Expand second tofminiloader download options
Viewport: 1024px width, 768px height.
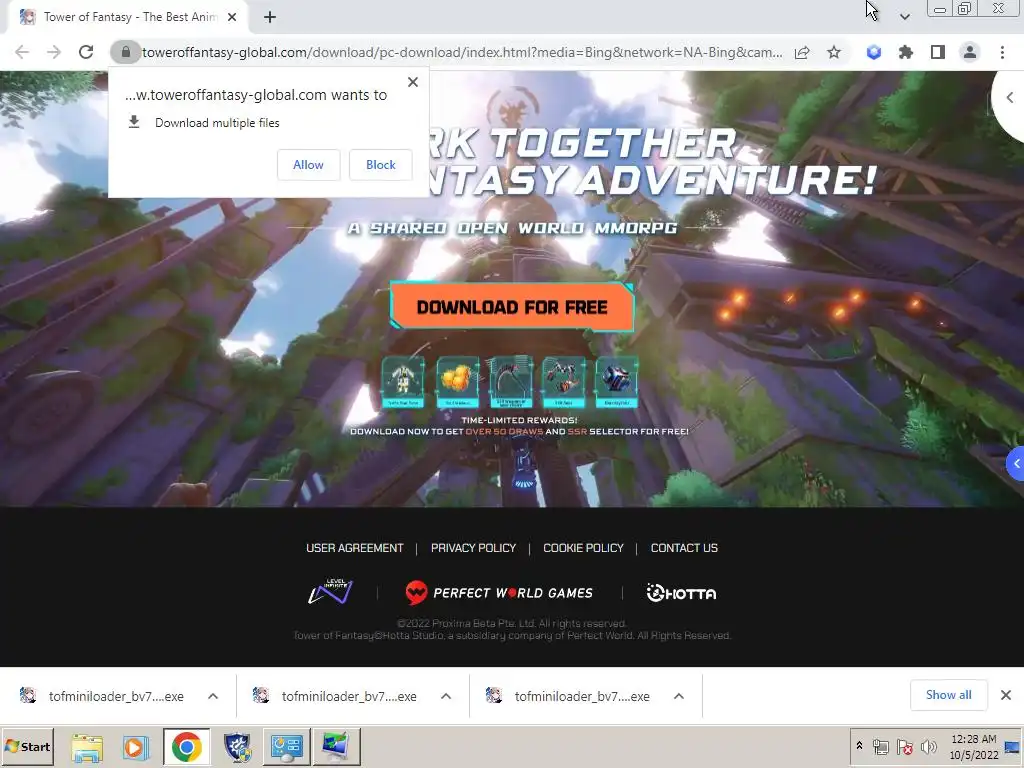[446, 696]
